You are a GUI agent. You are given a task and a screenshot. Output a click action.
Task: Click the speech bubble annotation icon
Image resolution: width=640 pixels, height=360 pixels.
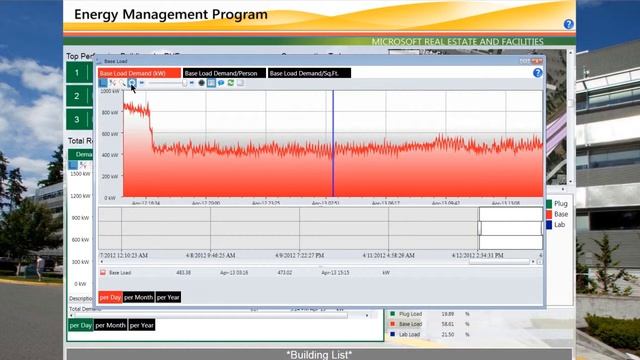221,83
